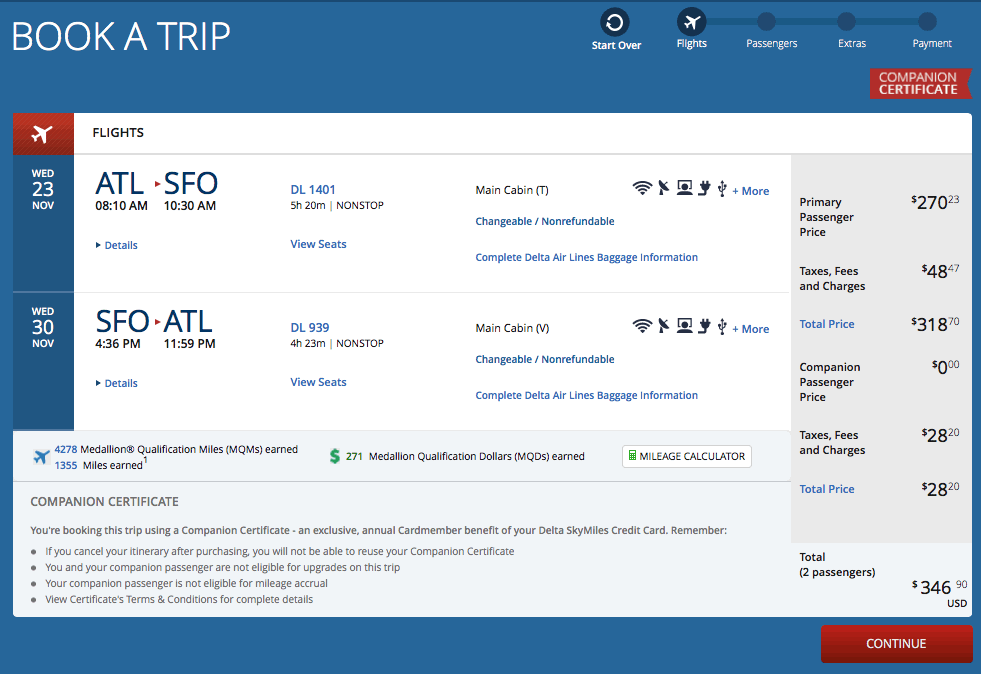Open View Seats for flight DL 1401
The height and width of the screenshot is (674, 981).
(x=318, y=243)
